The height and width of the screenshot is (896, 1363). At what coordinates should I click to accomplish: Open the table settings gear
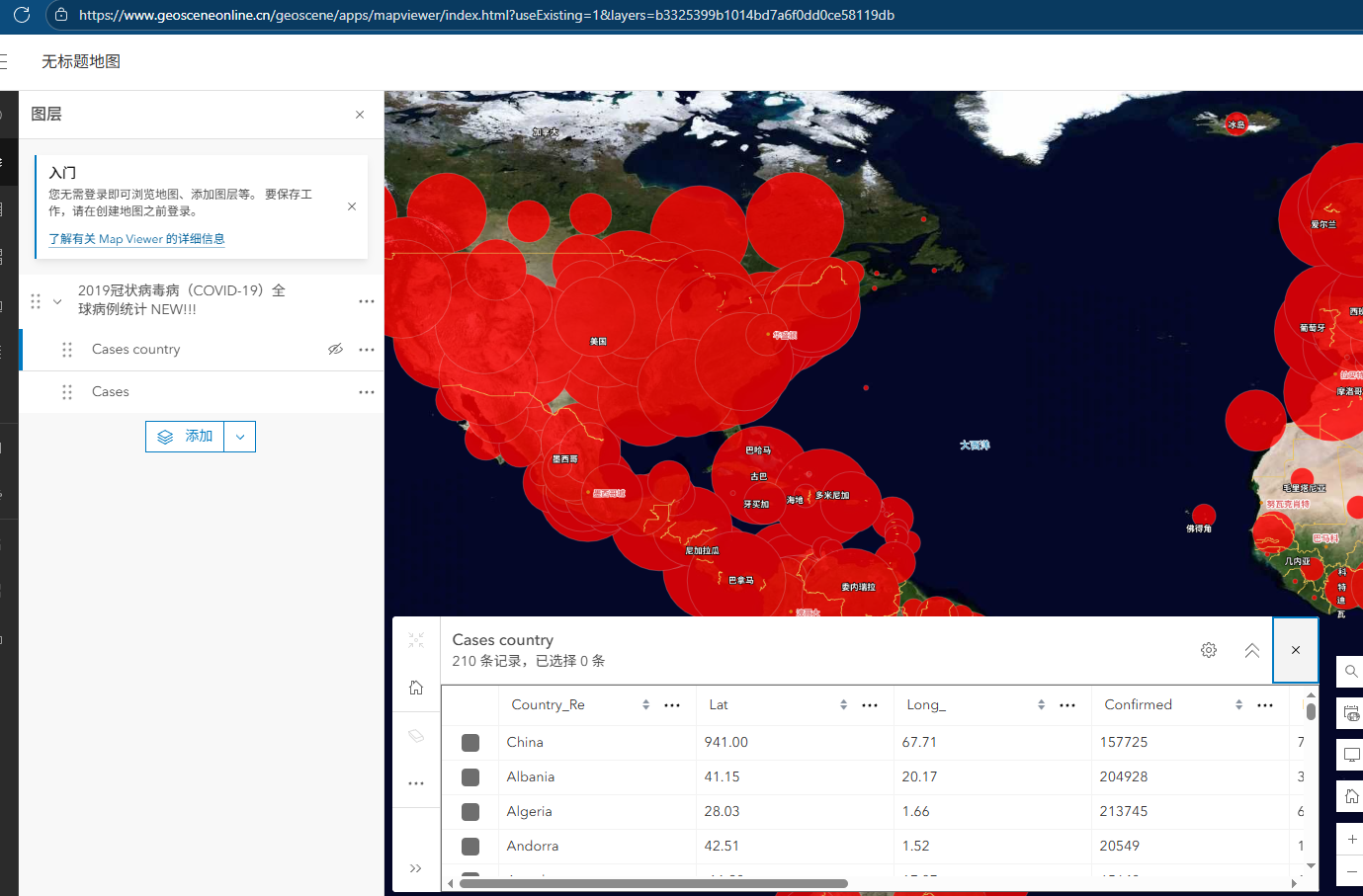[x=1209, y=650]
